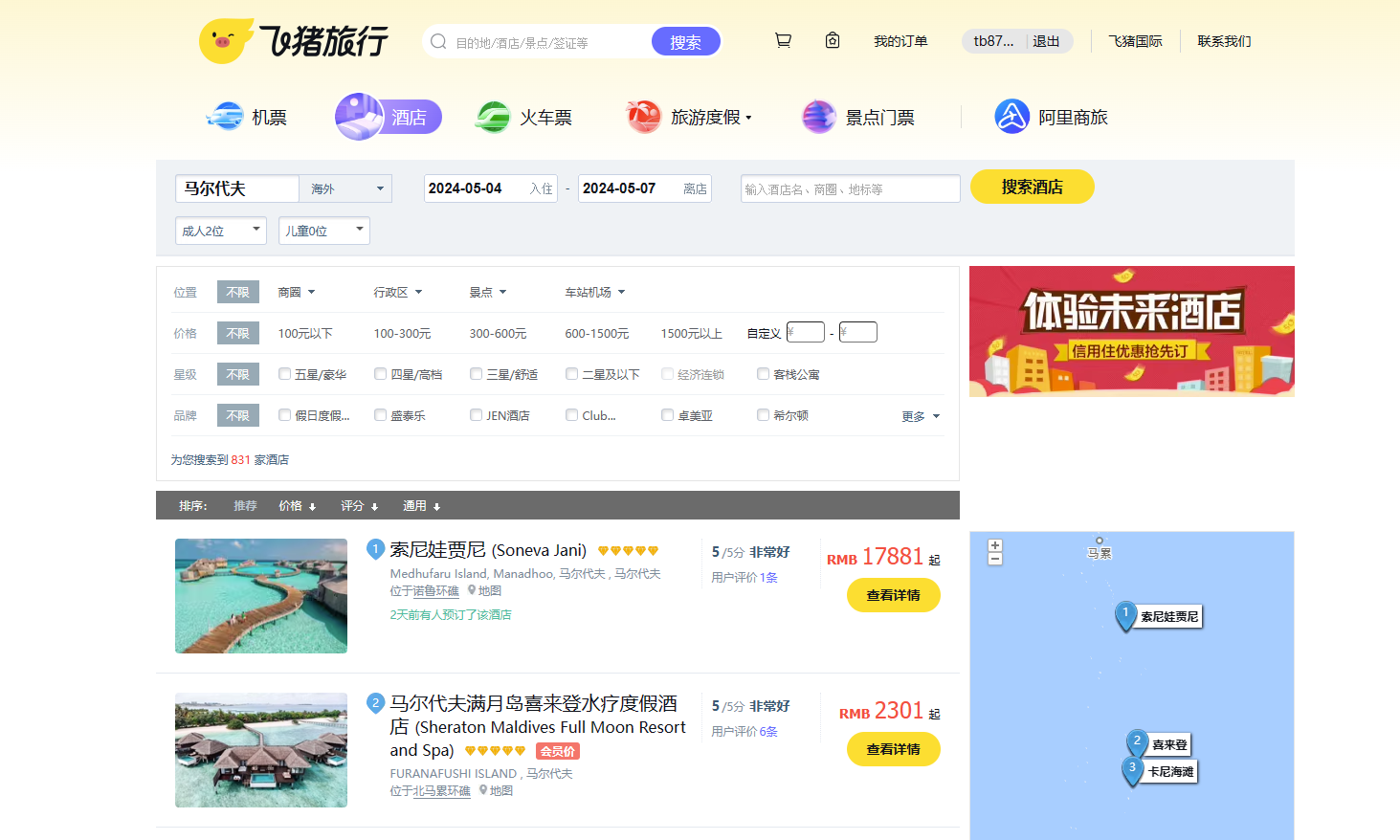Click the 会员价 member price badge
This screenshot has width=1400, height=840.
(x=558, y=751)
